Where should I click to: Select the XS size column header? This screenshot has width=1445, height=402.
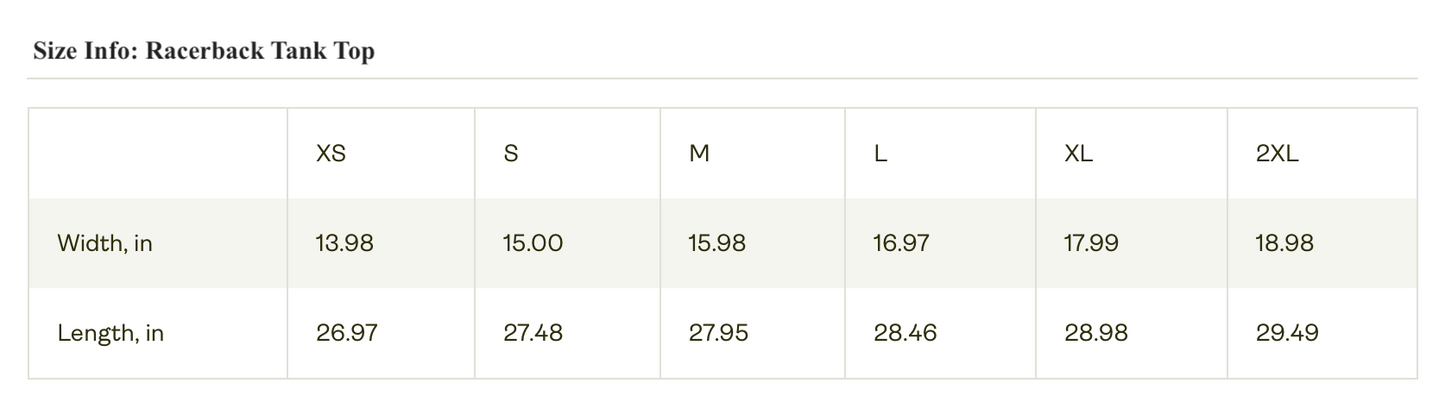click(331, 154)
